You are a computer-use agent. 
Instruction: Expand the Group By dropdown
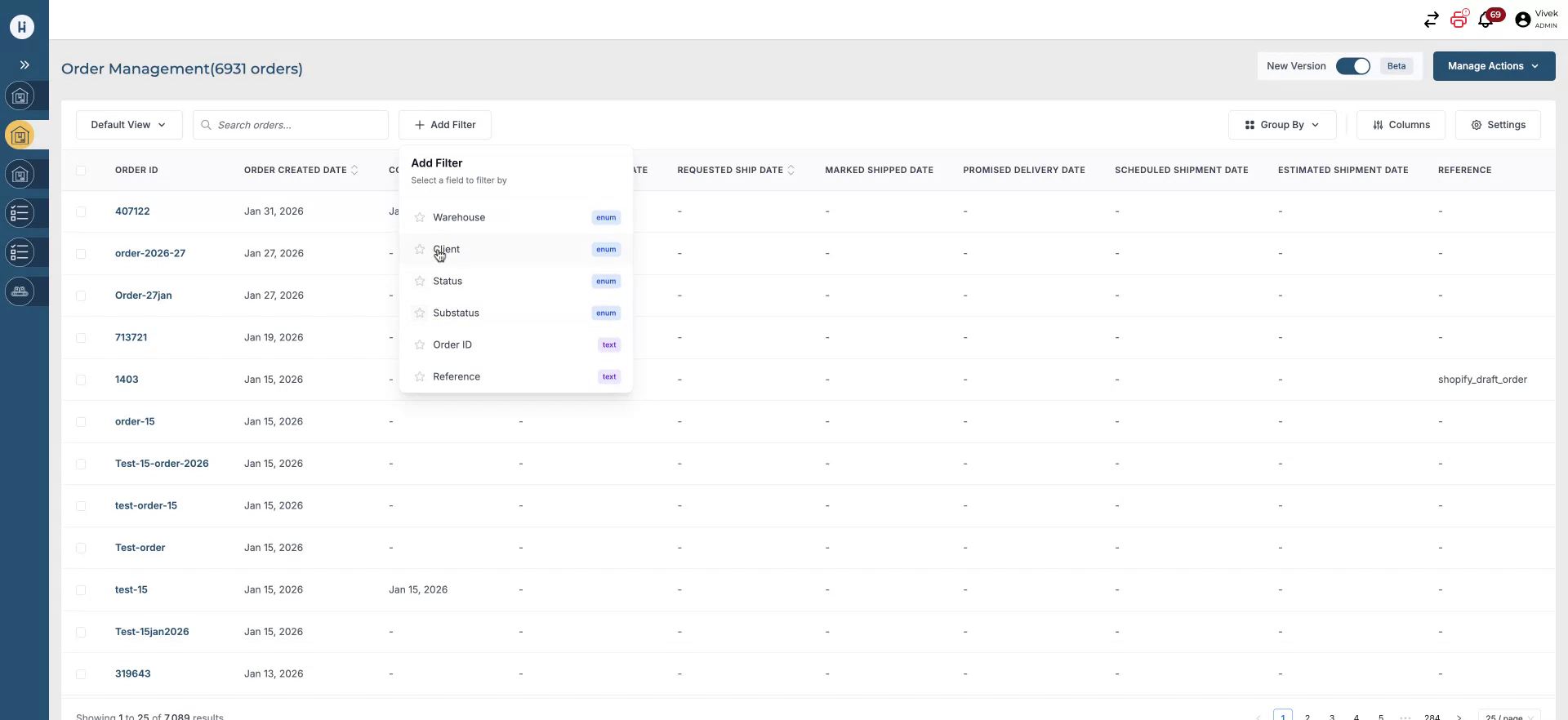(x=1281, y=125)
